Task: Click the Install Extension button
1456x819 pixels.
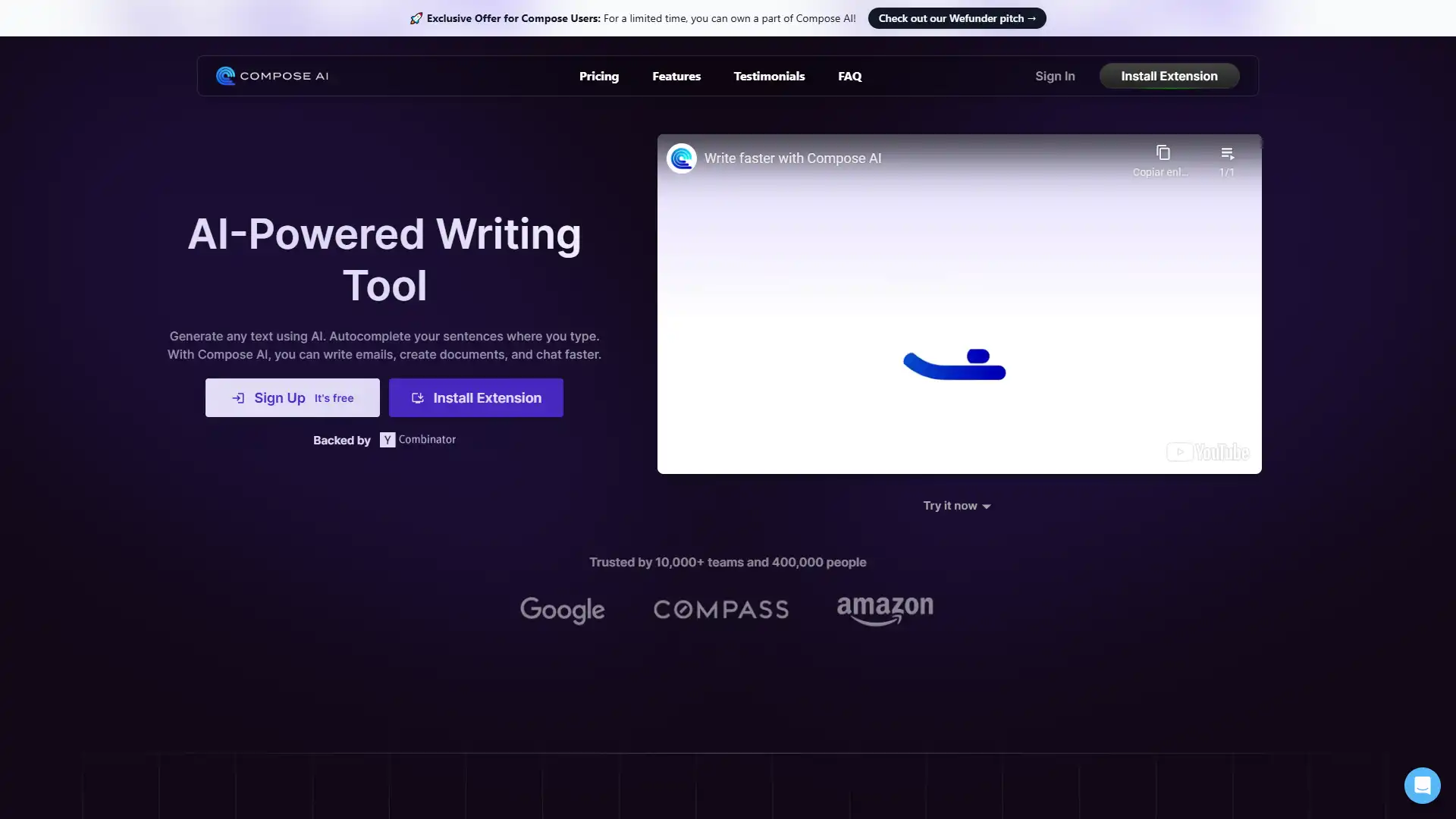Action: tap(1169, 76)
